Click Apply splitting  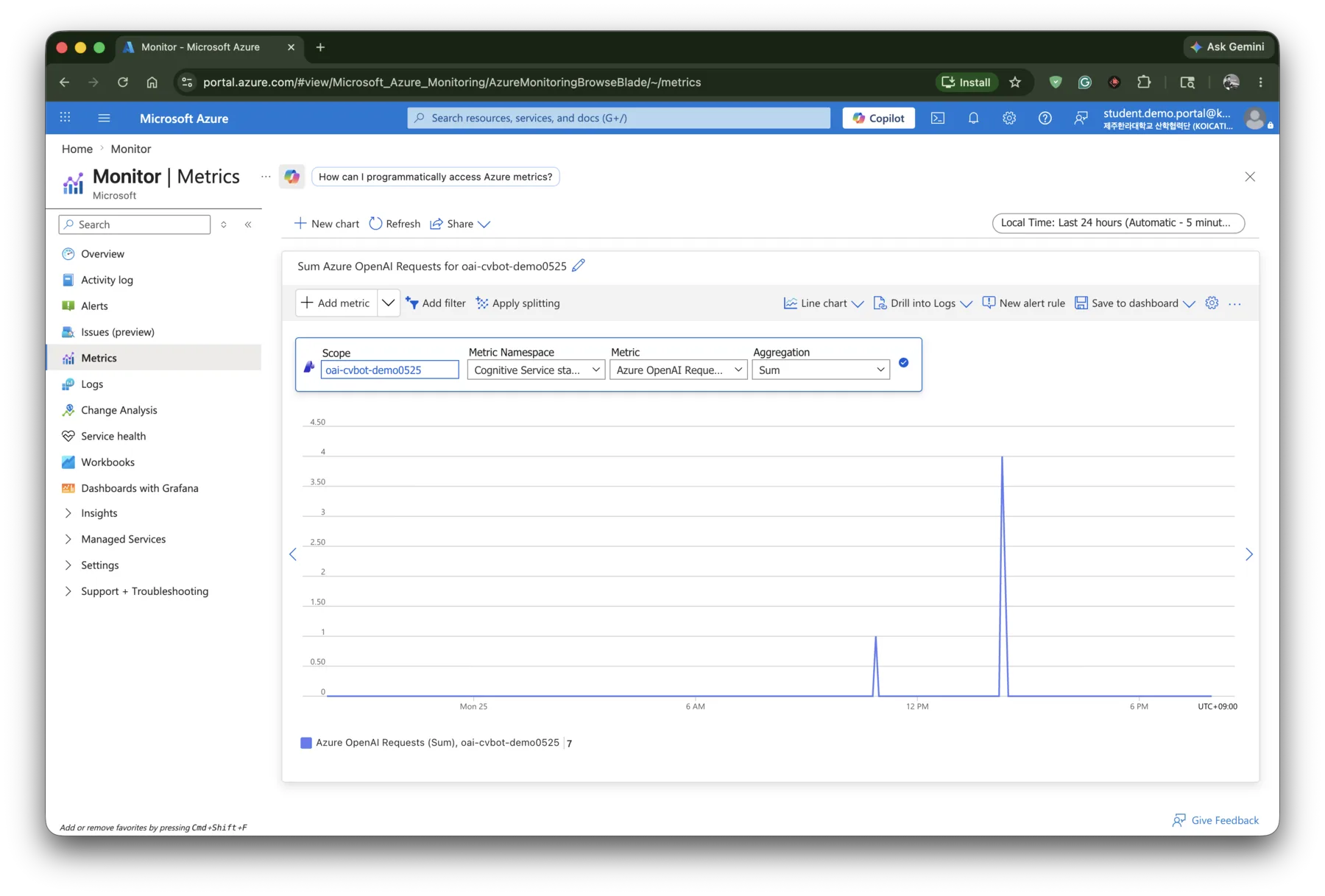pos(517,303)
